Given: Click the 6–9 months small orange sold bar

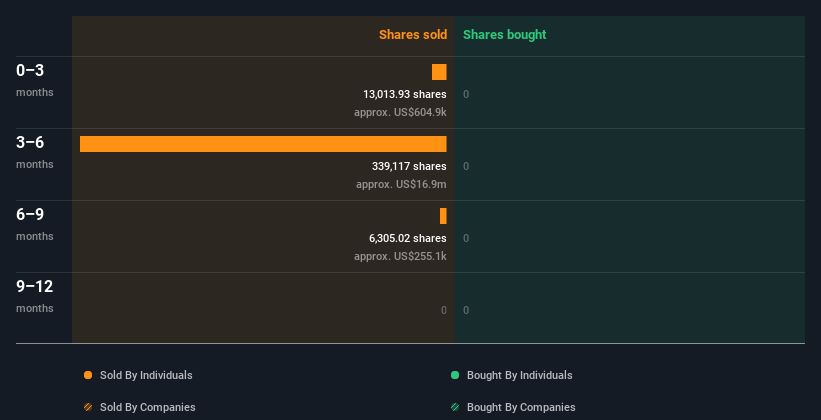Looking at the screenshot, I should (x=443, y=216).
